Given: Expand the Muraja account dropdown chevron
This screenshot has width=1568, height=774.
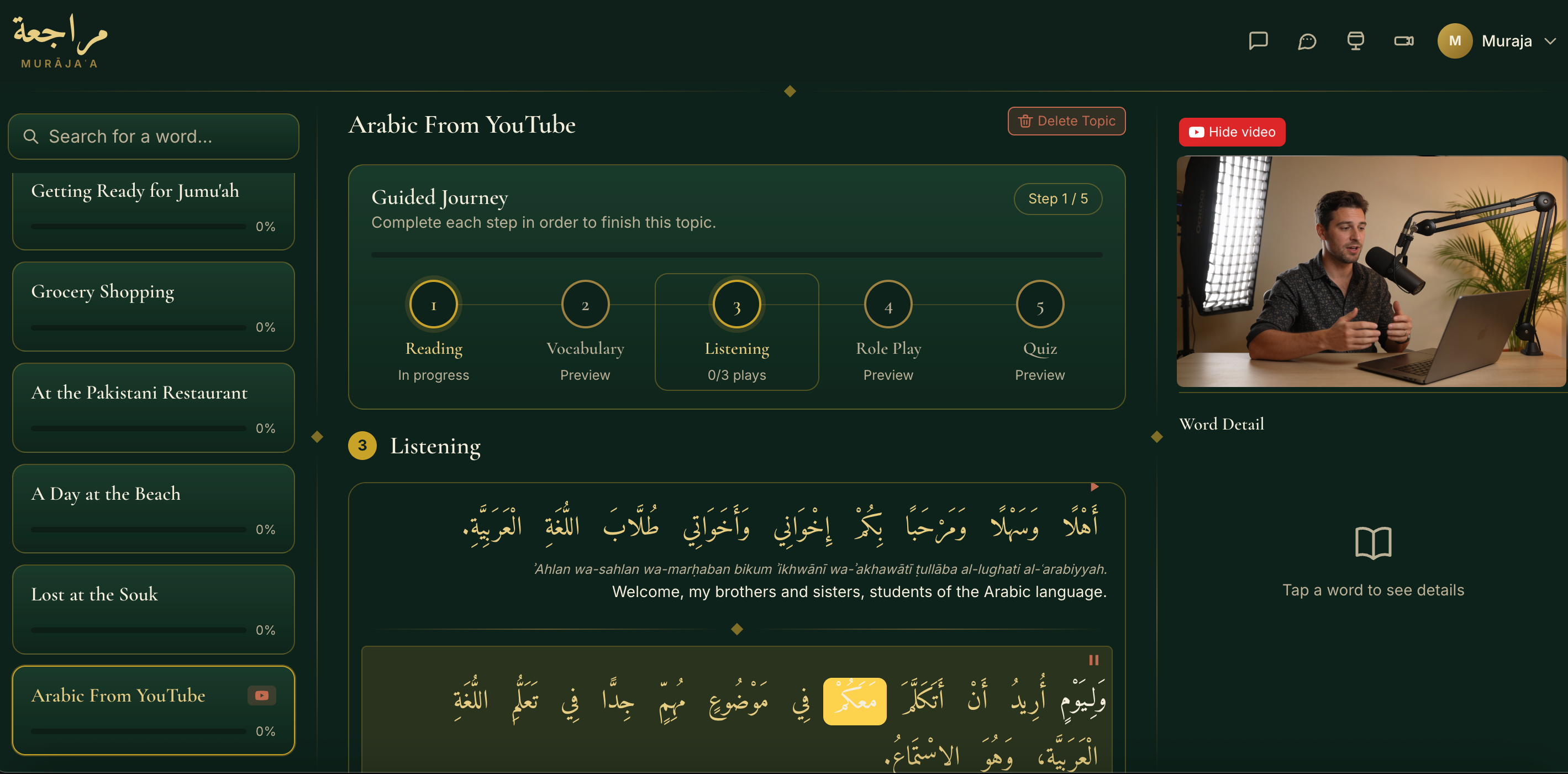Looking at the screenshot, I should coord(1550,41).
